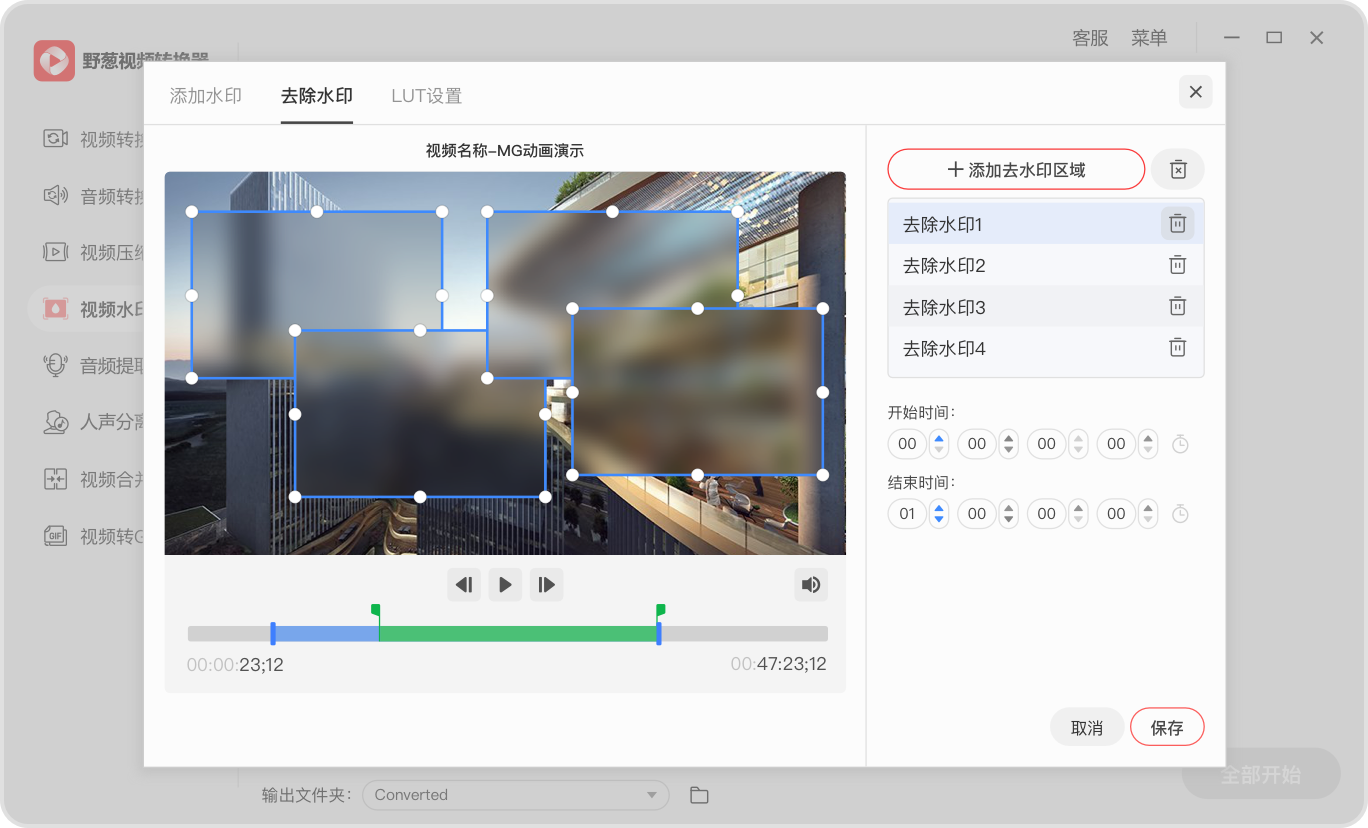Delete the 去除水印3 entry via its trash icon

point(1177,307)
